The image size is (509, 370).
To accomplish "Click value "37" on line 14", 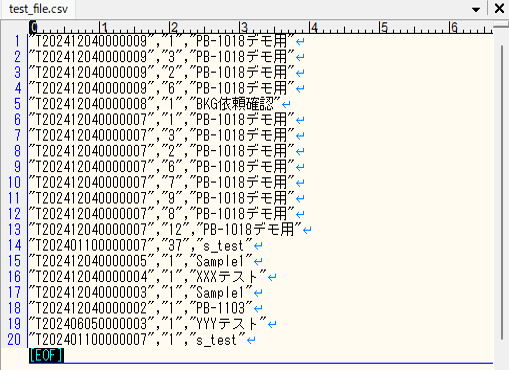I will pyautogui.click(x=175, y=246).
